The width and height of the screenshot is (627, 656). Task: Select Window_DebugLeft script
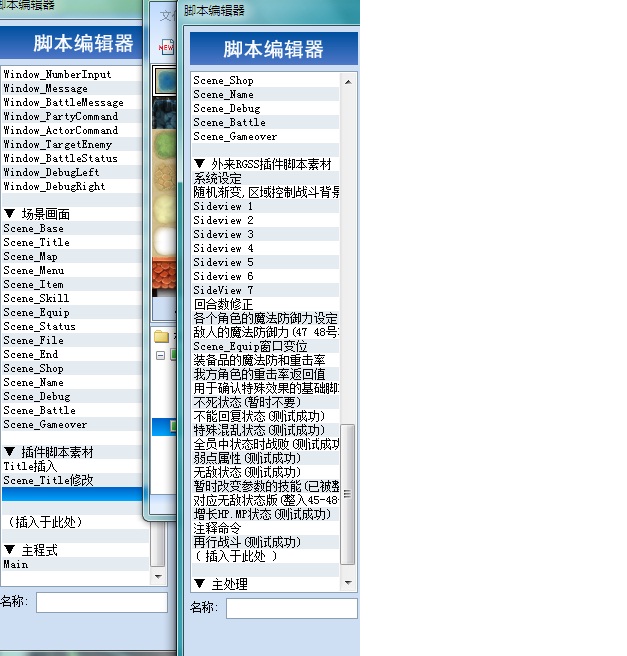coord(72,172)
